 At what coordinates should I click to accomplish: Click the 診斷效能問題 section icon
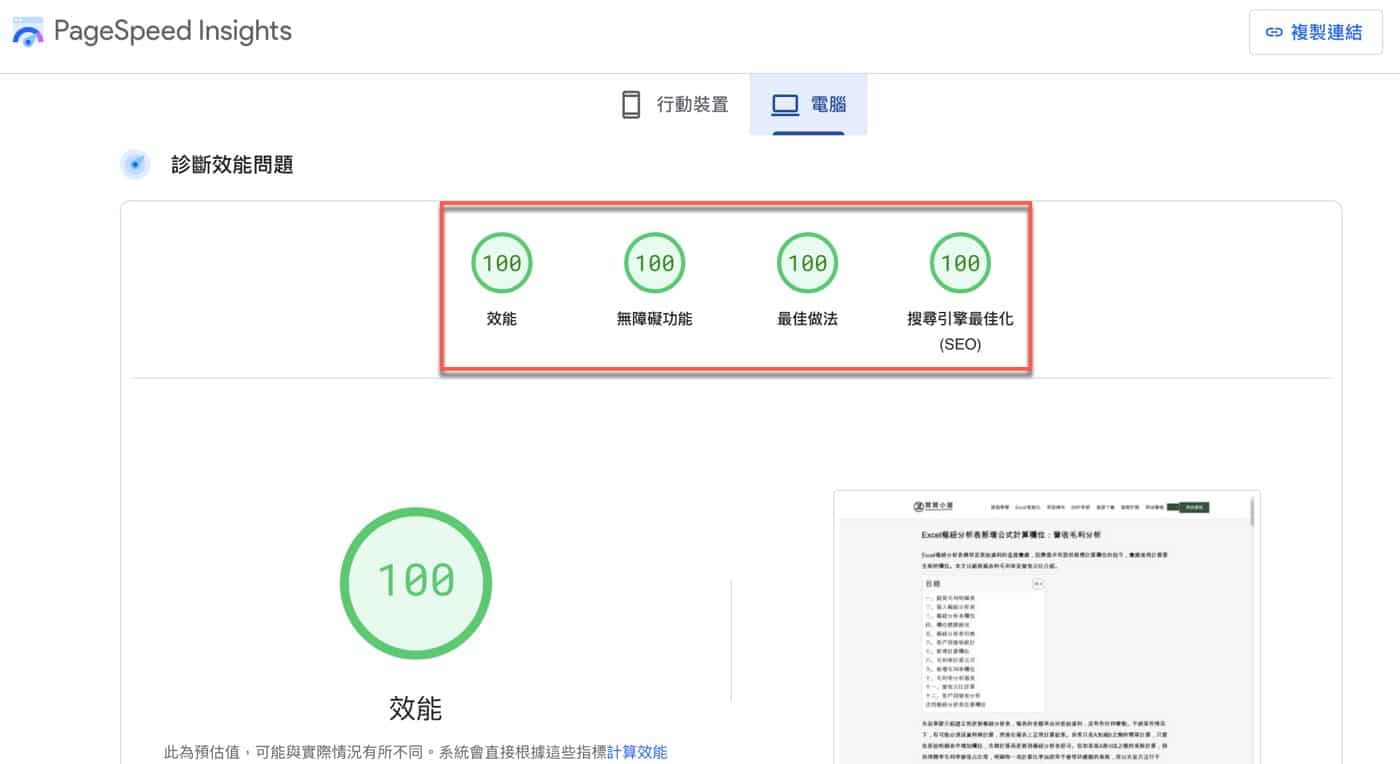(135, 164)
